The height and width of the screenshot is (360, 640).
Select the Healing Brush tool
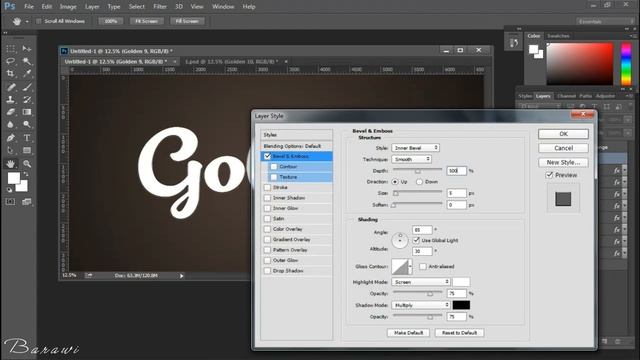(11, 87)
